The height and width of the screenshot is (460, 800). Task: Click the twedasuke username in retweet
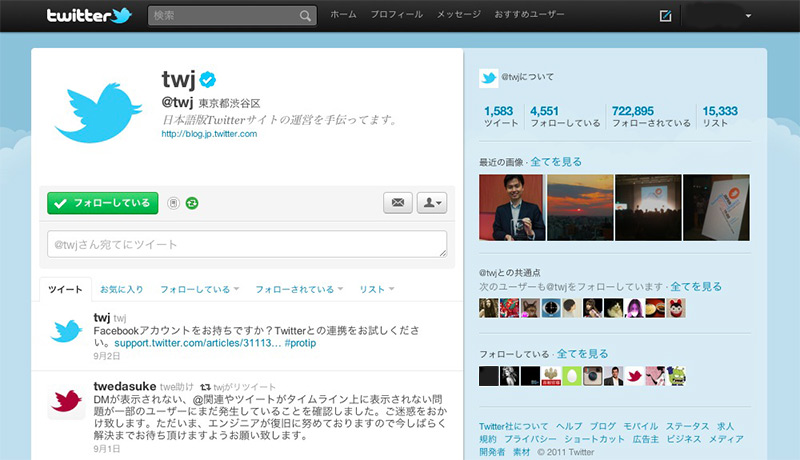click(x=124, y=387)
